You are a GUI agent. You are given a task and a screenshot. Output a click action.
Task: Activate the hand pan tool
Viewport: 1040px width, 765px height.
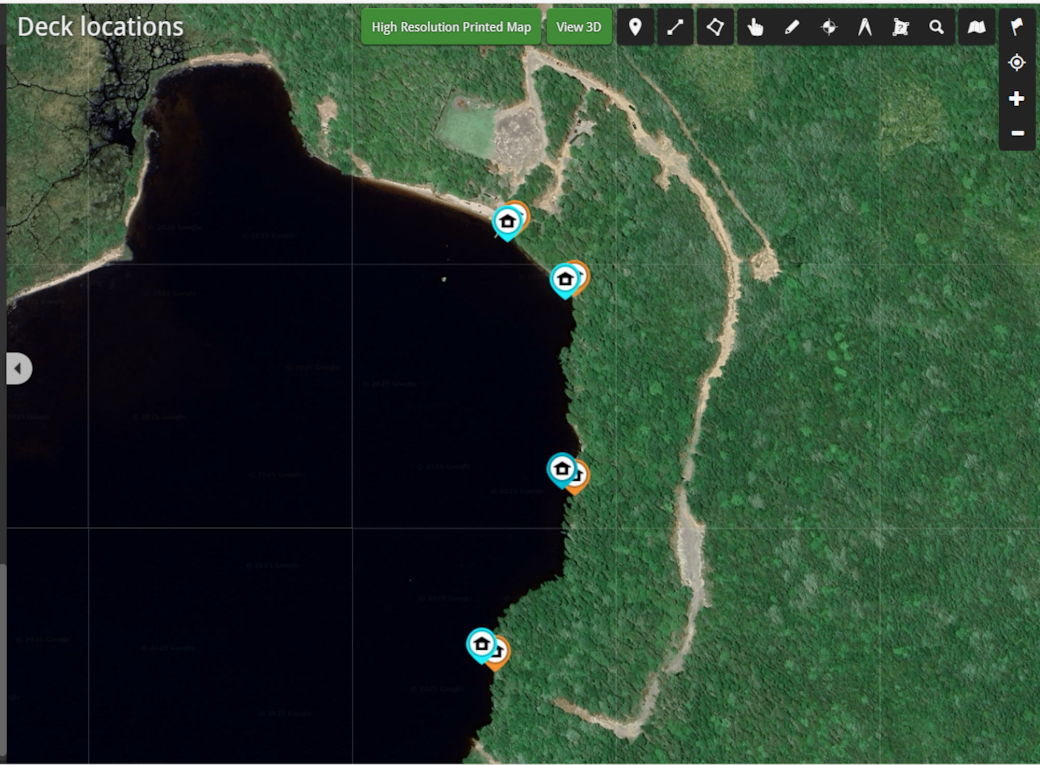(755, 27)
